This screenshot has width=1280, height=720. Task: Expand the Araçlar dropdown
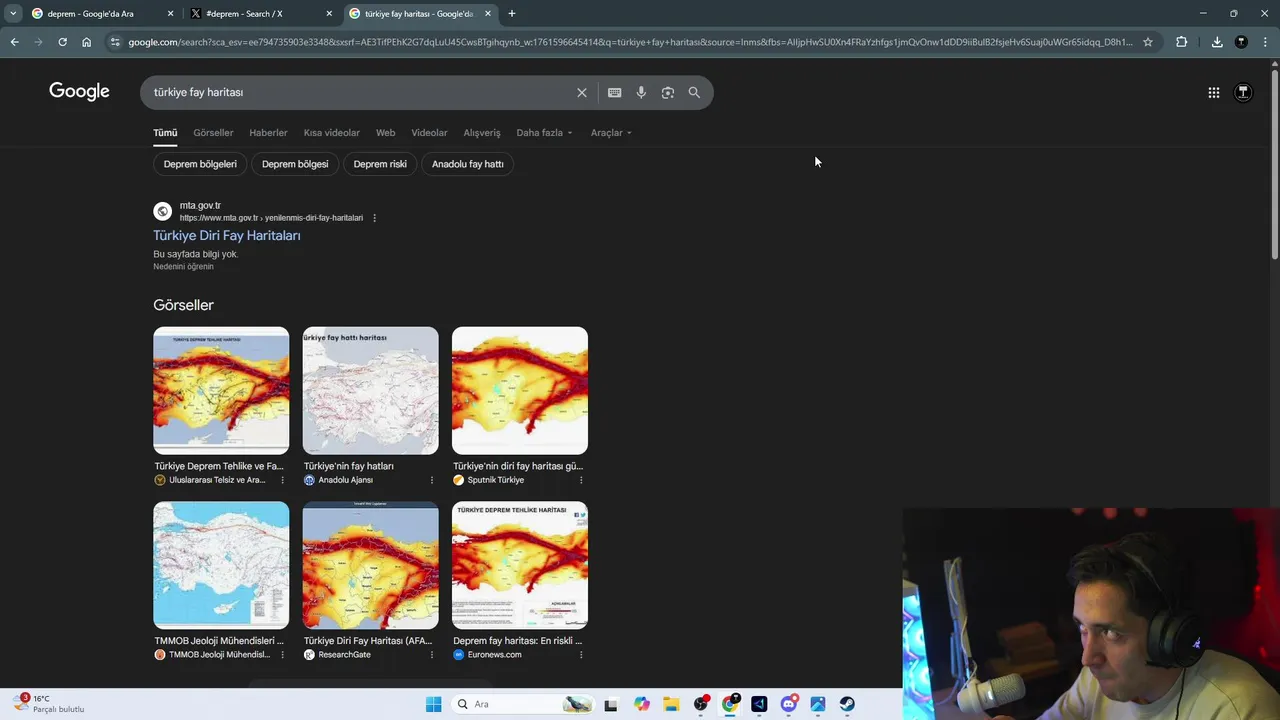click(611, 132)
